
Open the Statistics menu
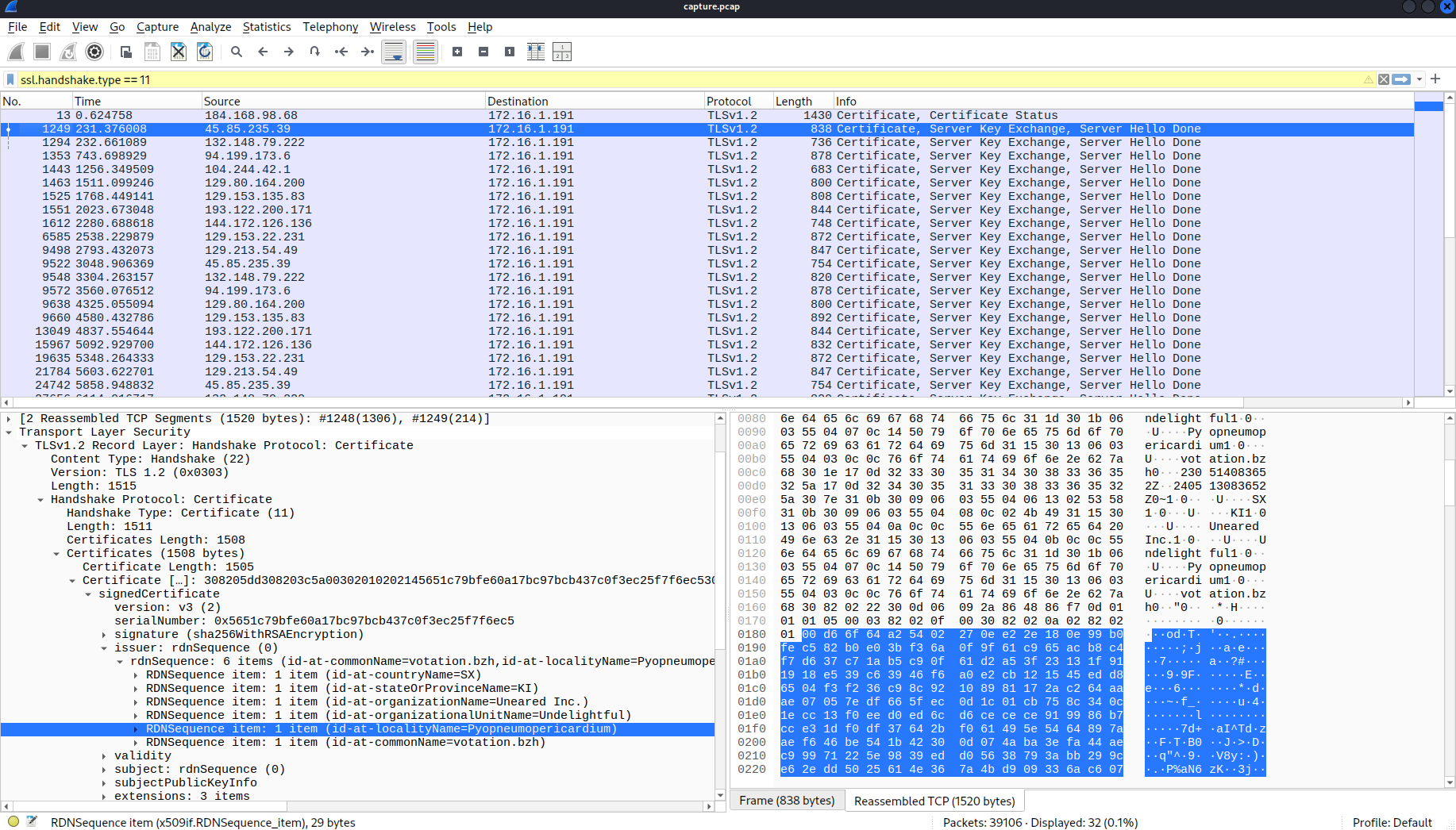(266, 27)
